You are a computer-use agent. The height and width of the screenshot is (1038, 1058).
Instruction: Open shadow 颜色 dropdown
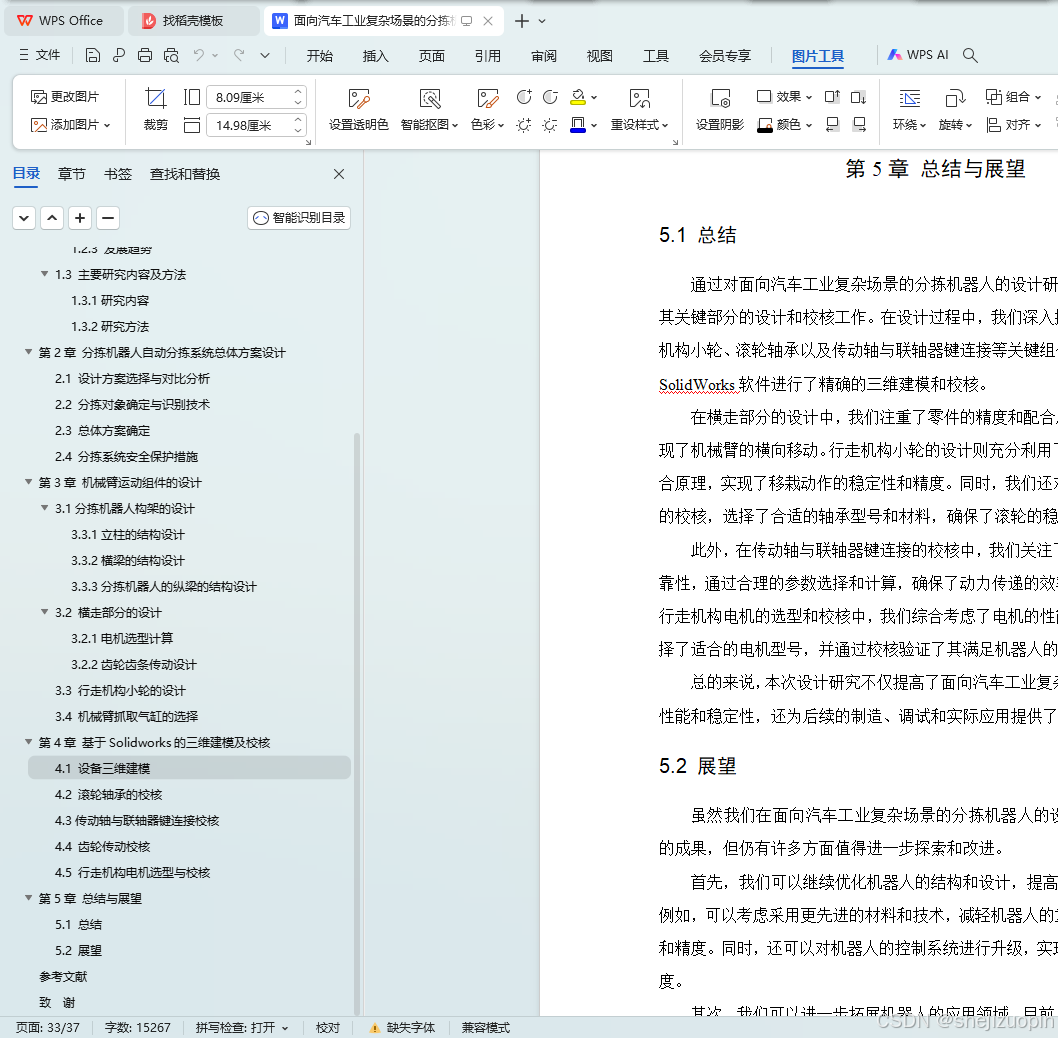[784, 125]
